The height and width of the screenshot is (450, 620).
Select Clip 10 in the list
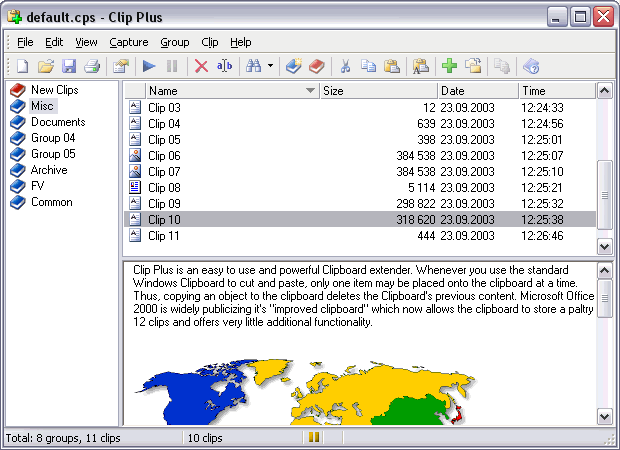point(360,219)
